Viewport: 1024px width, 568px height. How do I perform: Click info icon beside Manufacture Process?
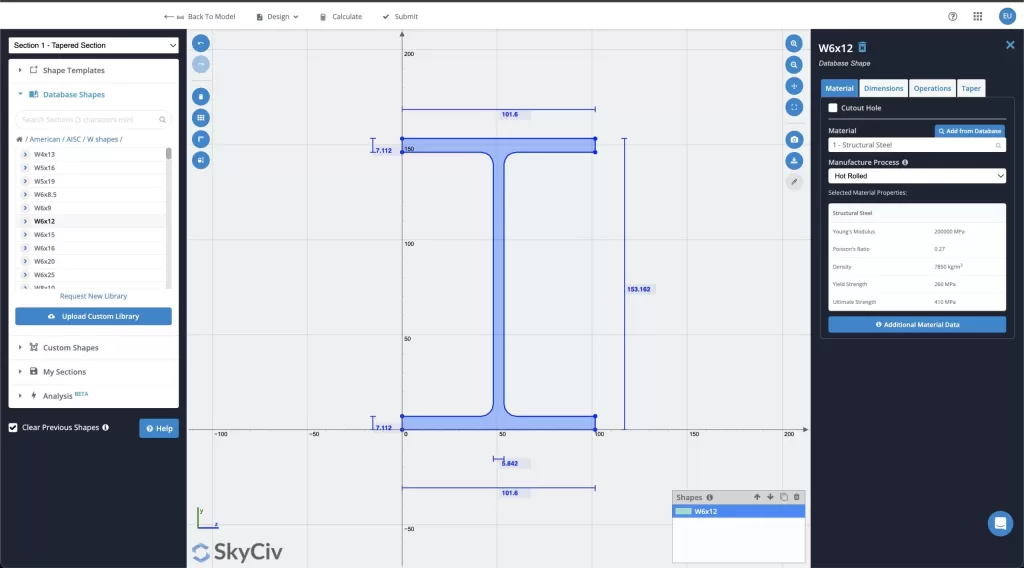(904, 163)
